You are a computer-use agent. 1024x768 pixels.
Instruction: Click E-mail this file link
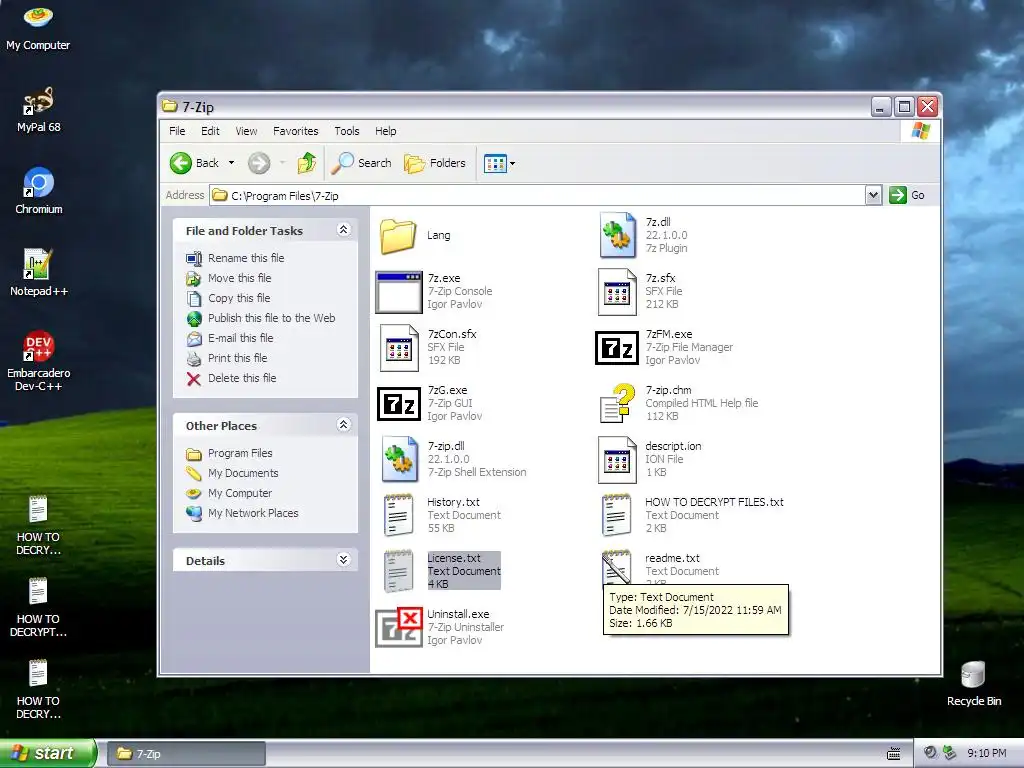[240, 338]
